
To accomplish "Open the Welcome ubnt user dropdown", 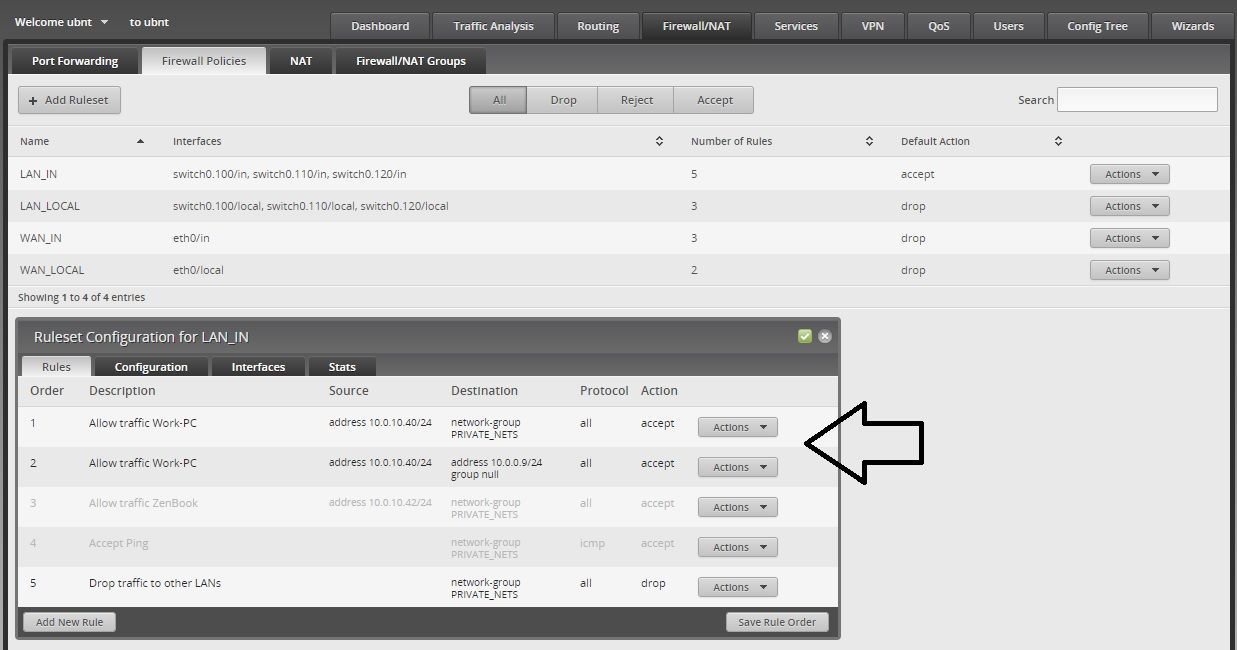I will click(104, 22).
